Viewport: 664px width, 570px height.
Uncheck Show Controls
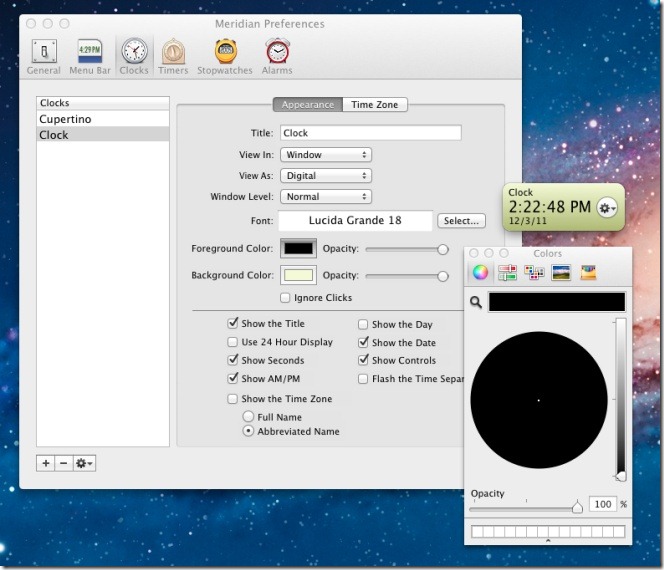click(x=363, y=360)
